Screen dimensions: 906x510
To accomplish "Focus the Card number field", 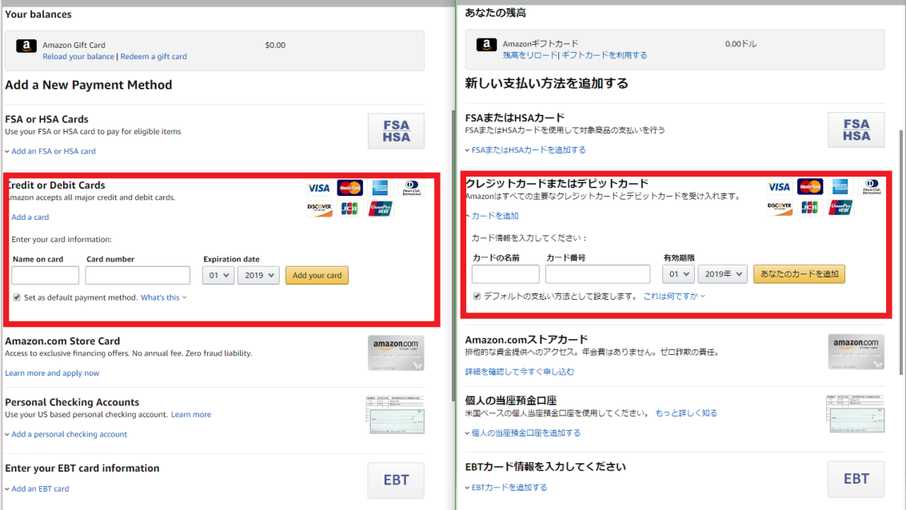I will click(138, 276).
